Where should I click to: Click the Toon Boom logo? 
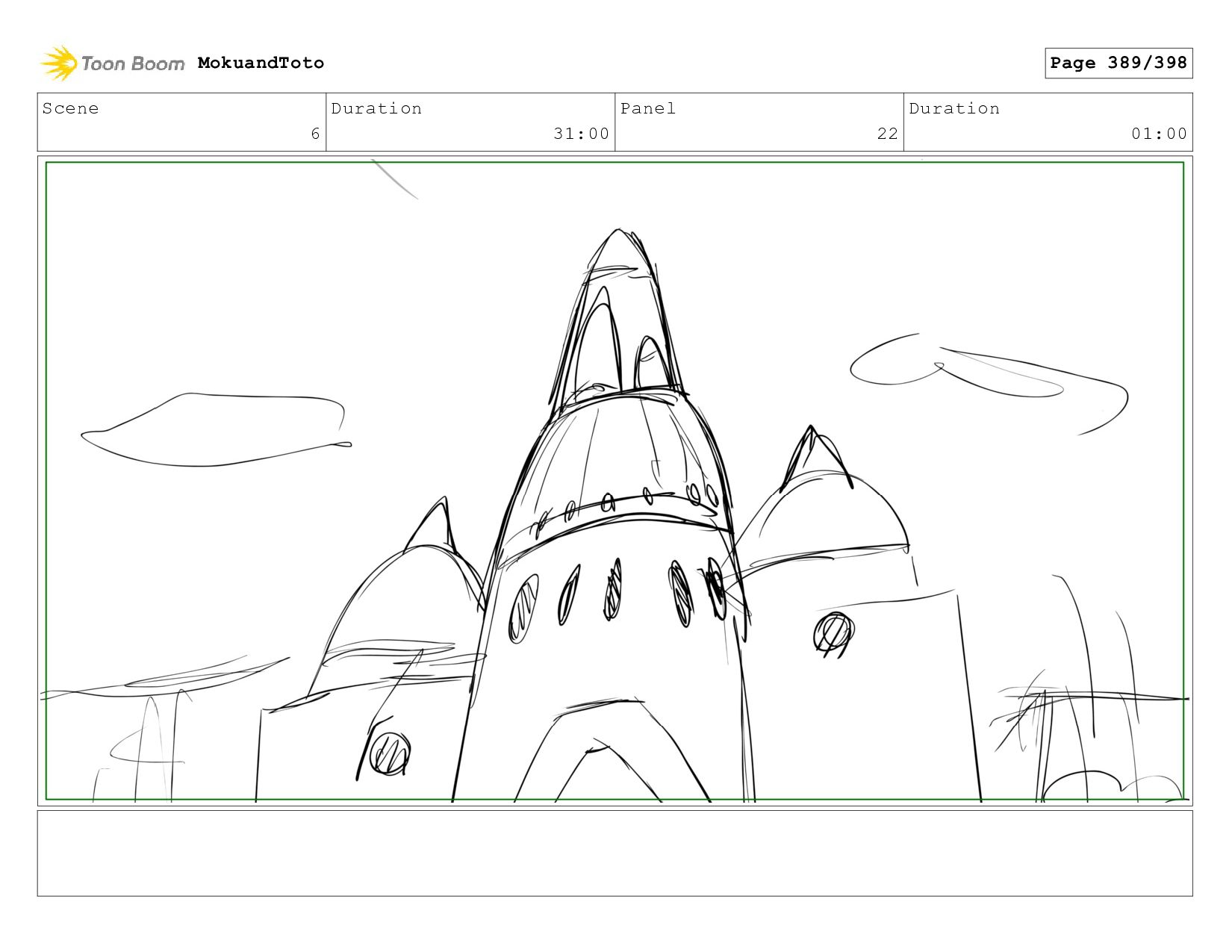pos(112,63)
